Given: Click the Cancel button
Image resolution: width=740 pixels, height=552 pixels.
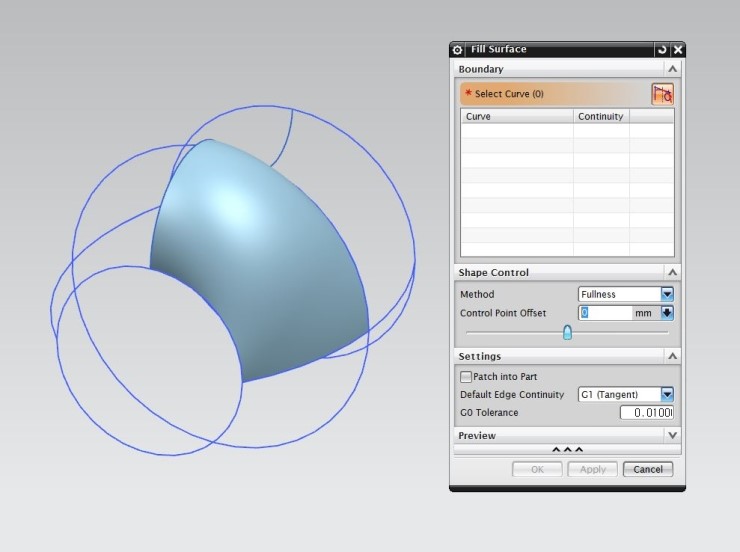Looking at the screenshot, I should [x=648, y=469].
